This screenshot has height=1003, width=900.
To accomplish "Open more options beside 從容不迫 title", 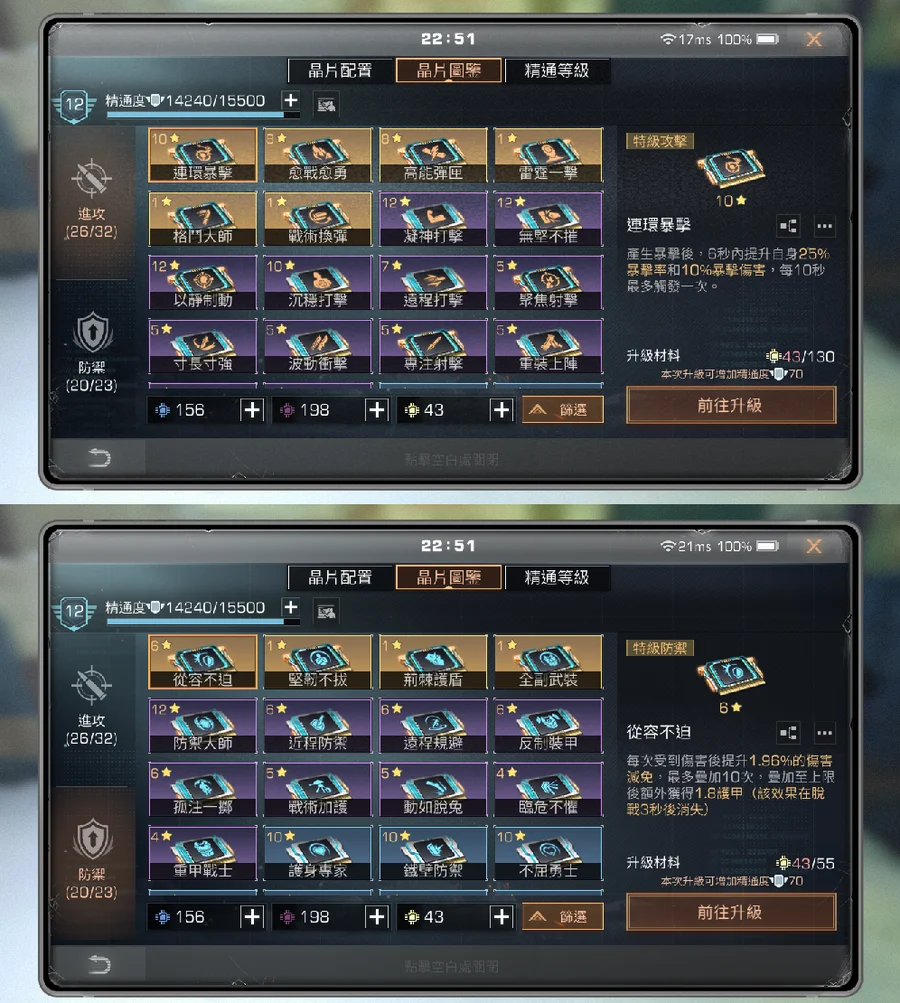I will (x=825, y=733).
